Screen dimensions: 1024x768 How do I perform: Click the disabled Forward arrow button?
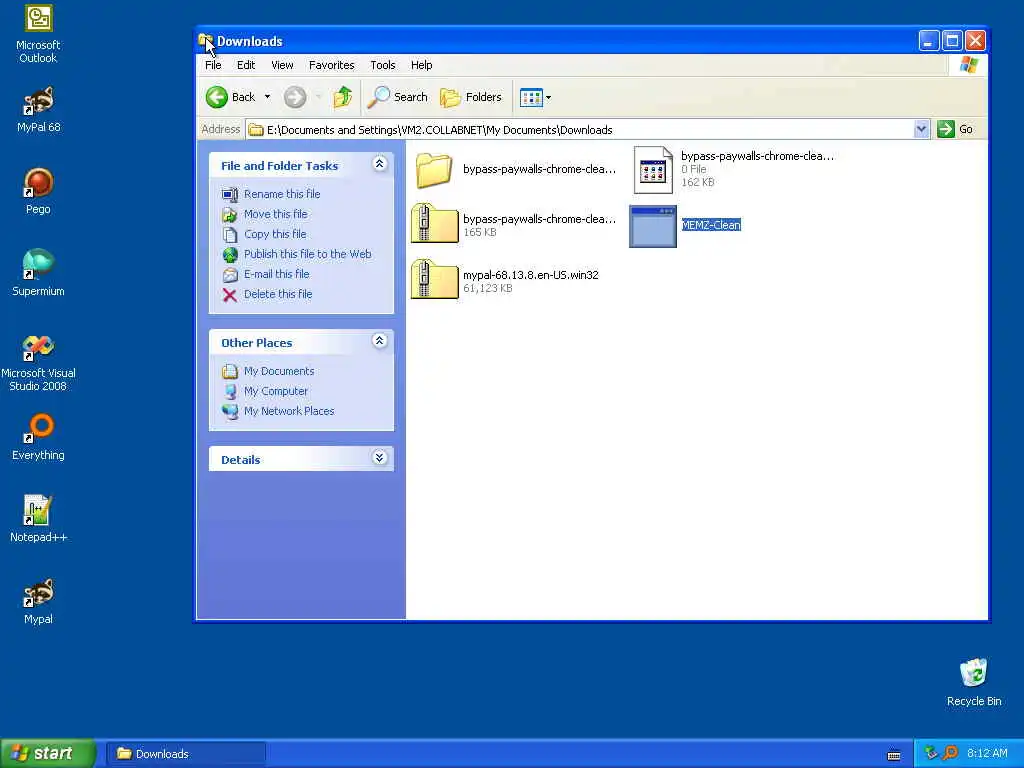click(295, 97)
